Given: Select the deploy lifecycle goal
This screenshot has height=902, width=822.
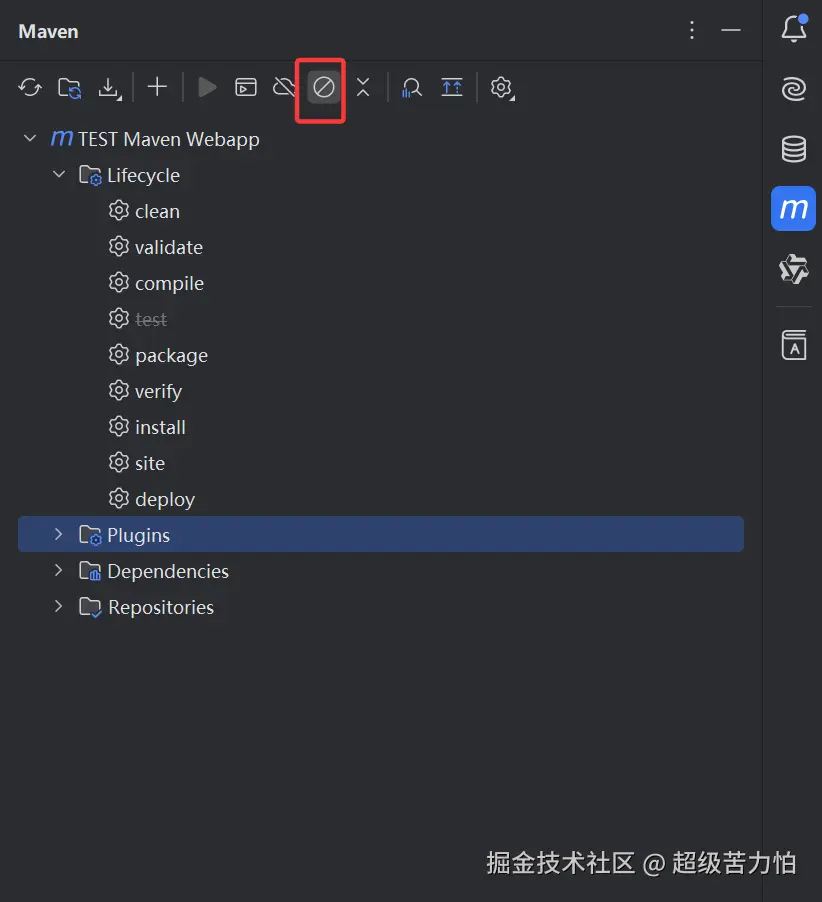Looking at the screenshot, I should pyautogui.click(x=164, y=499).
